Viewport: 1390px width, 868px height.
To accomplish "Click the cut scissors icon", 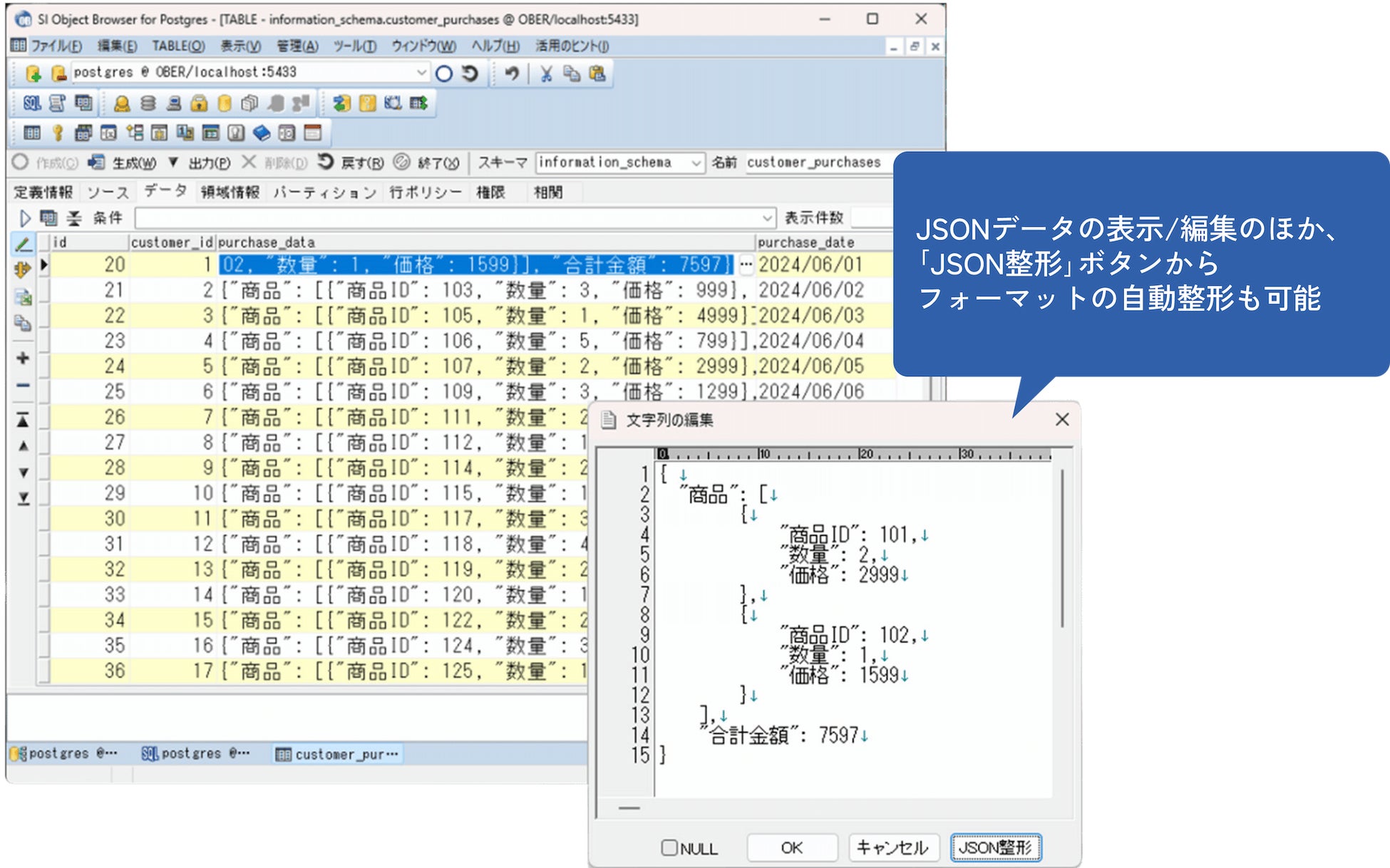I will pos(546,73).
